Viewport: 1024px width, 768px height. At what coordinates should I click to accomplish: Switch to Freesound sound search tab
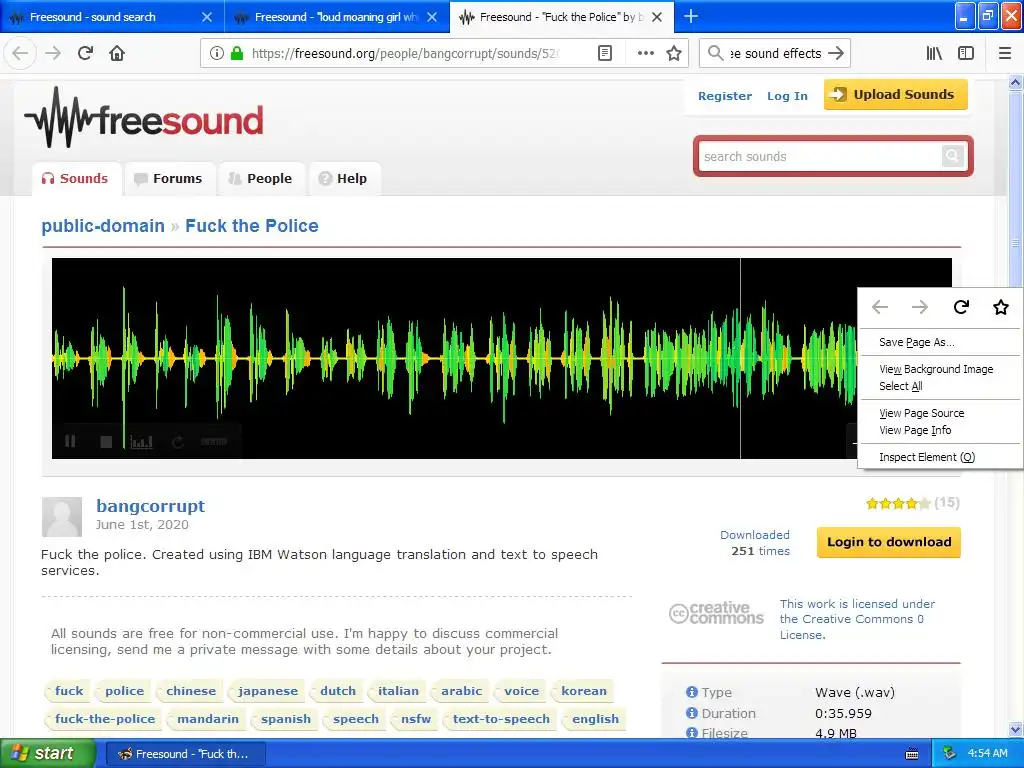point(93,17)
